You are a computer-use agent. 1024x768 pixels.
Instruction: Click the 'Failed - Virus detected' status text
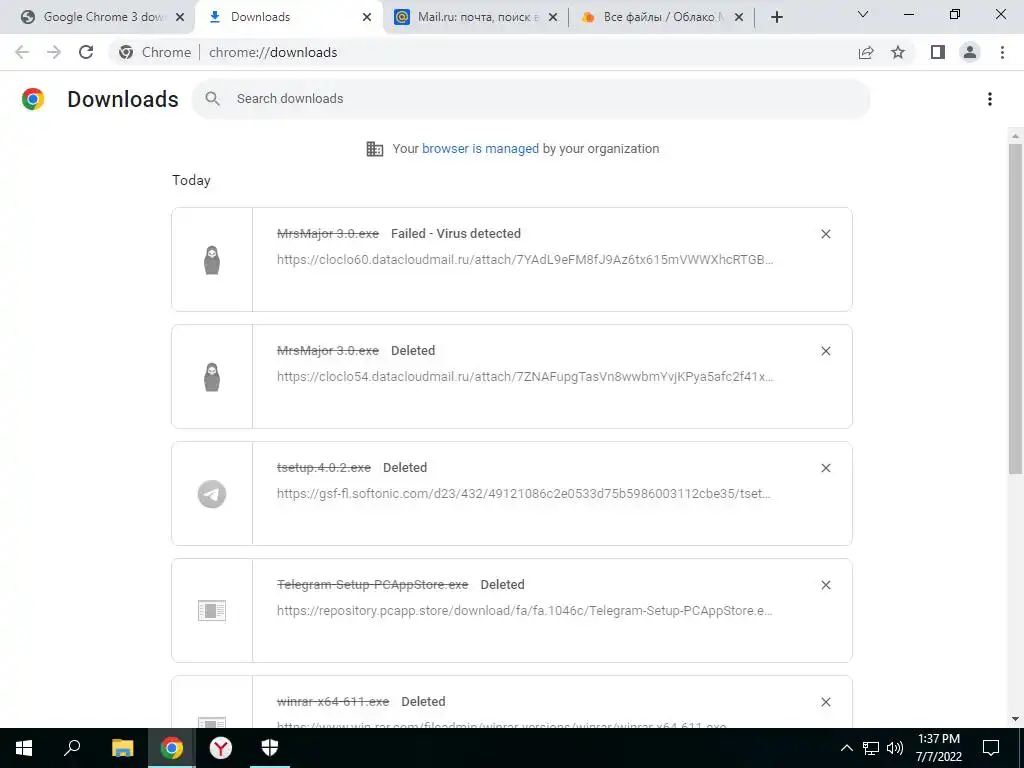(456, 234)
